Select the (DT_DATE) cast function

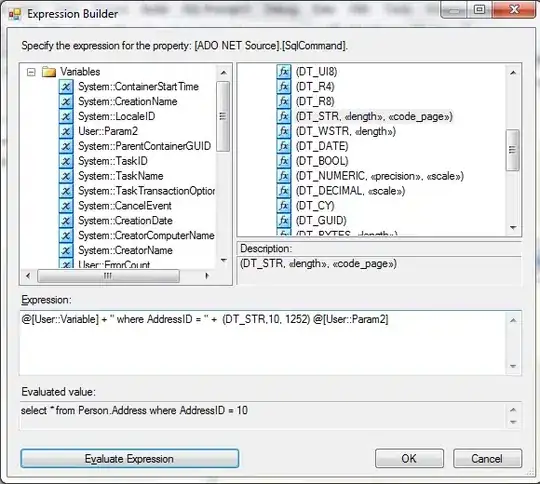(322, 146)
